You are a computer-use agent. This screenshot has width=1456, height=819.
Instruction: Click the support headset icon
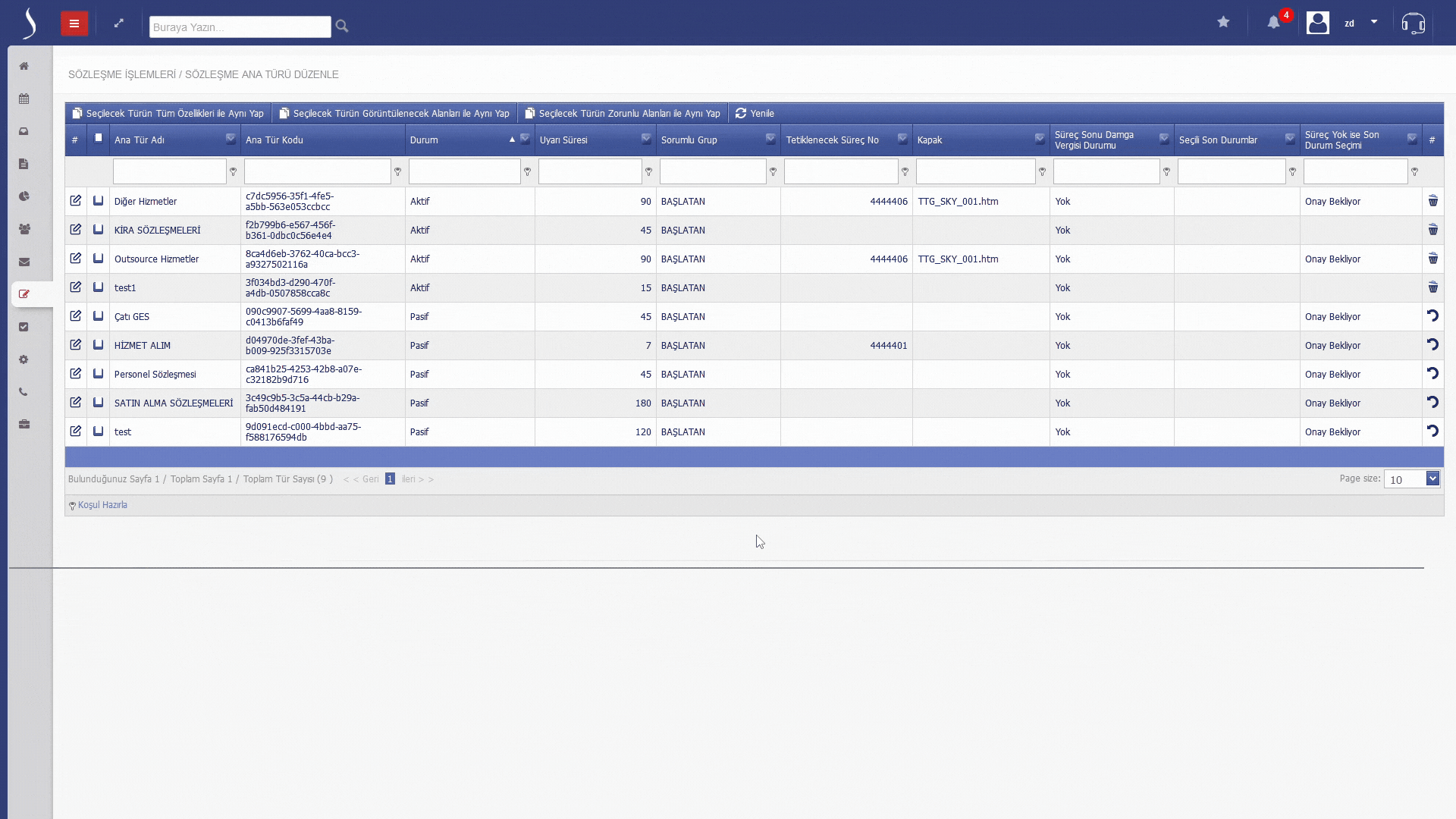click(x=1413, y=24)
